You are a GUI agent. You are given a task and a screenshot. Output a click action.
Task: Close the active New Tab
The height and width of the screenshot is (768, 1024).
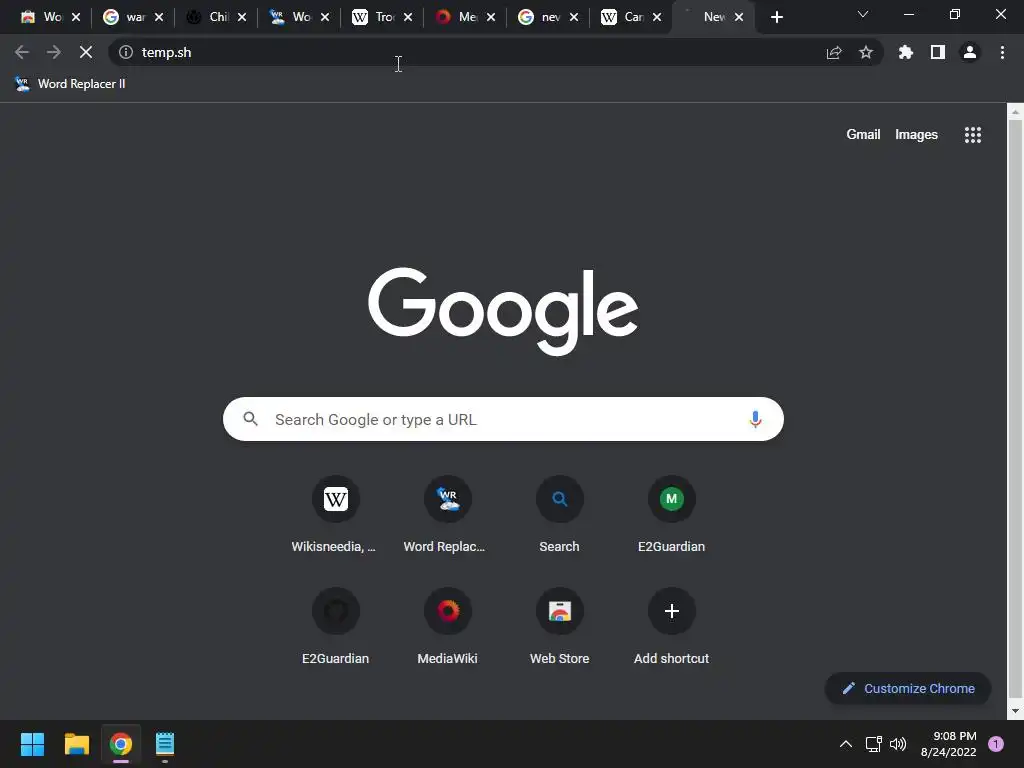(x=739, y=17)
